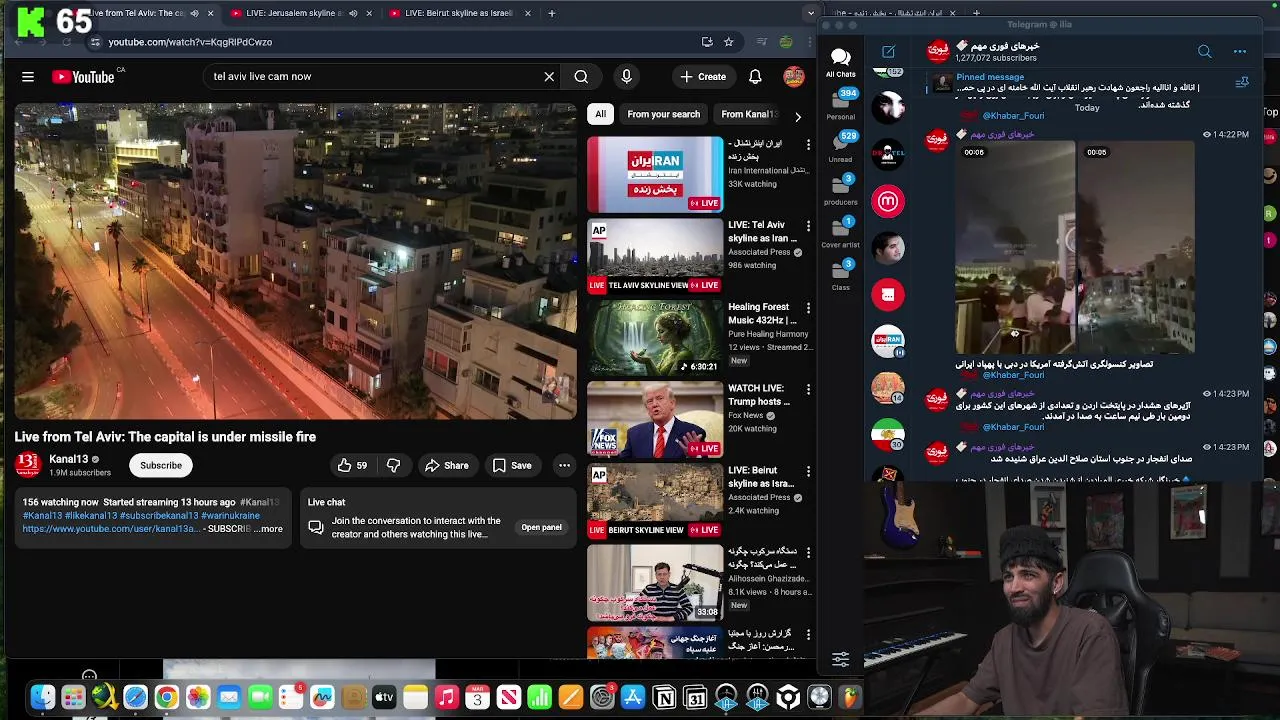
Task: Open the Telegram pinned message
Action: pos(1080,83)
